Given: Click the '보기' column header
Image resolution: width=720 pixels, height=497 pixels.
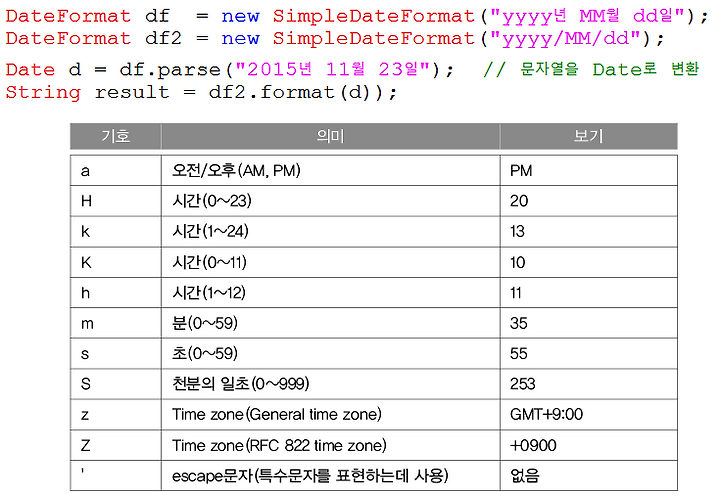Looking at the screenshot, I should point(589,136).
